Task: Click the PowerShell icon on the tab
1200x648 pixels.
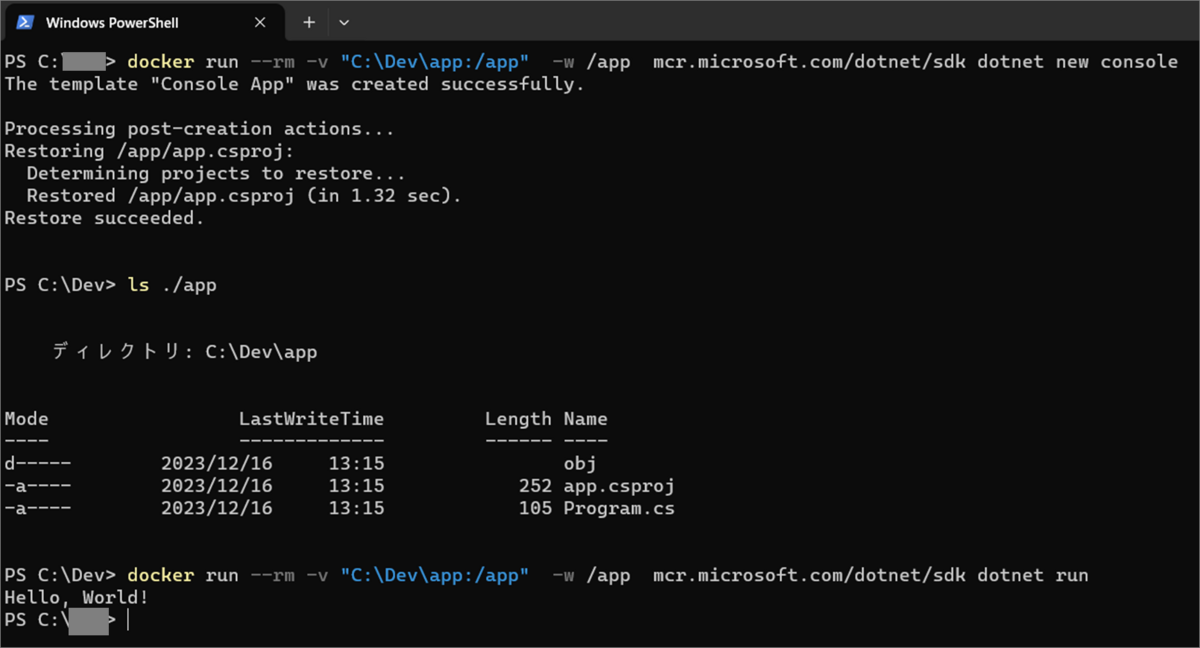Action: click(x=26, y=22)
